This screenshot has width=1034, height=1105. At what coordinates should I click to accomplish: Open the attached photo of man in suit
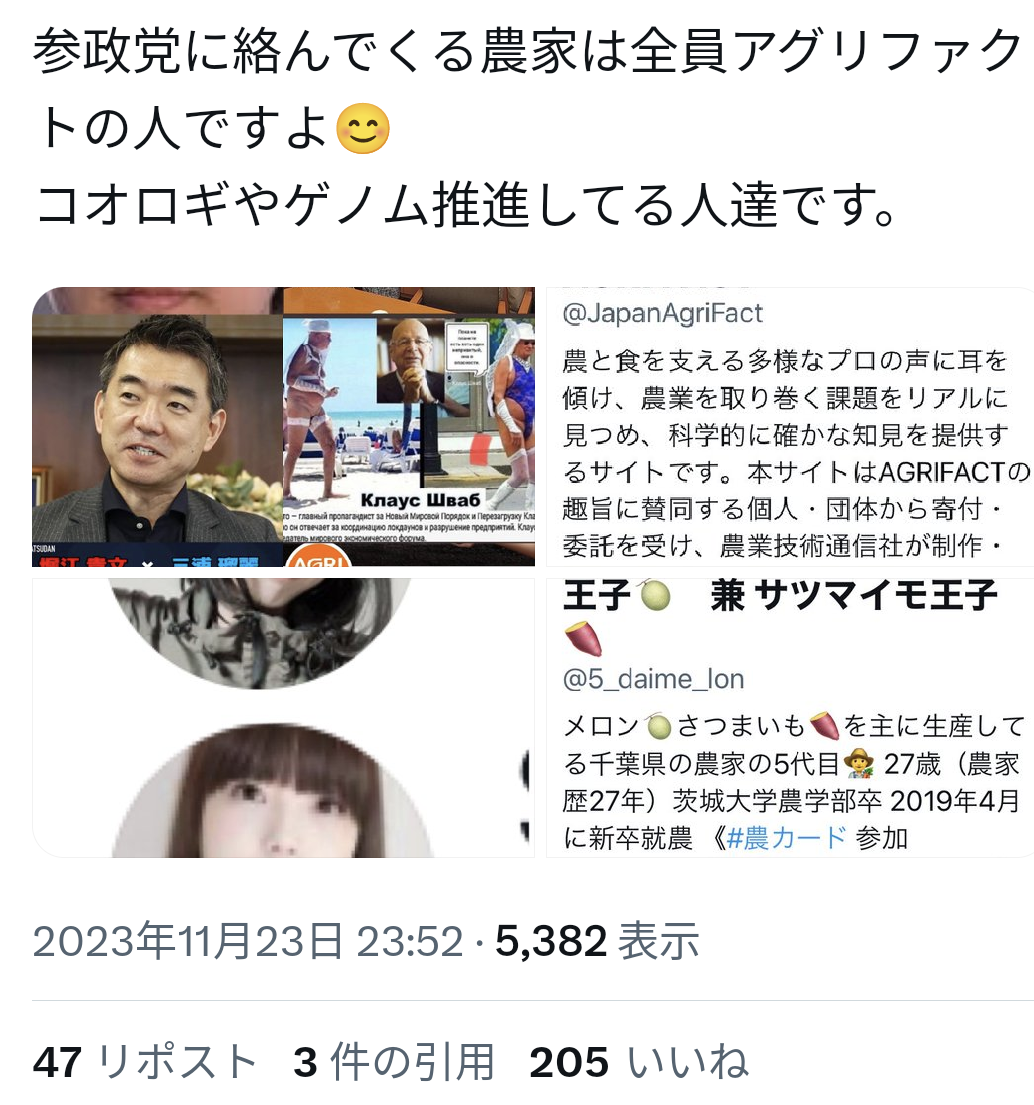[157, 426]
